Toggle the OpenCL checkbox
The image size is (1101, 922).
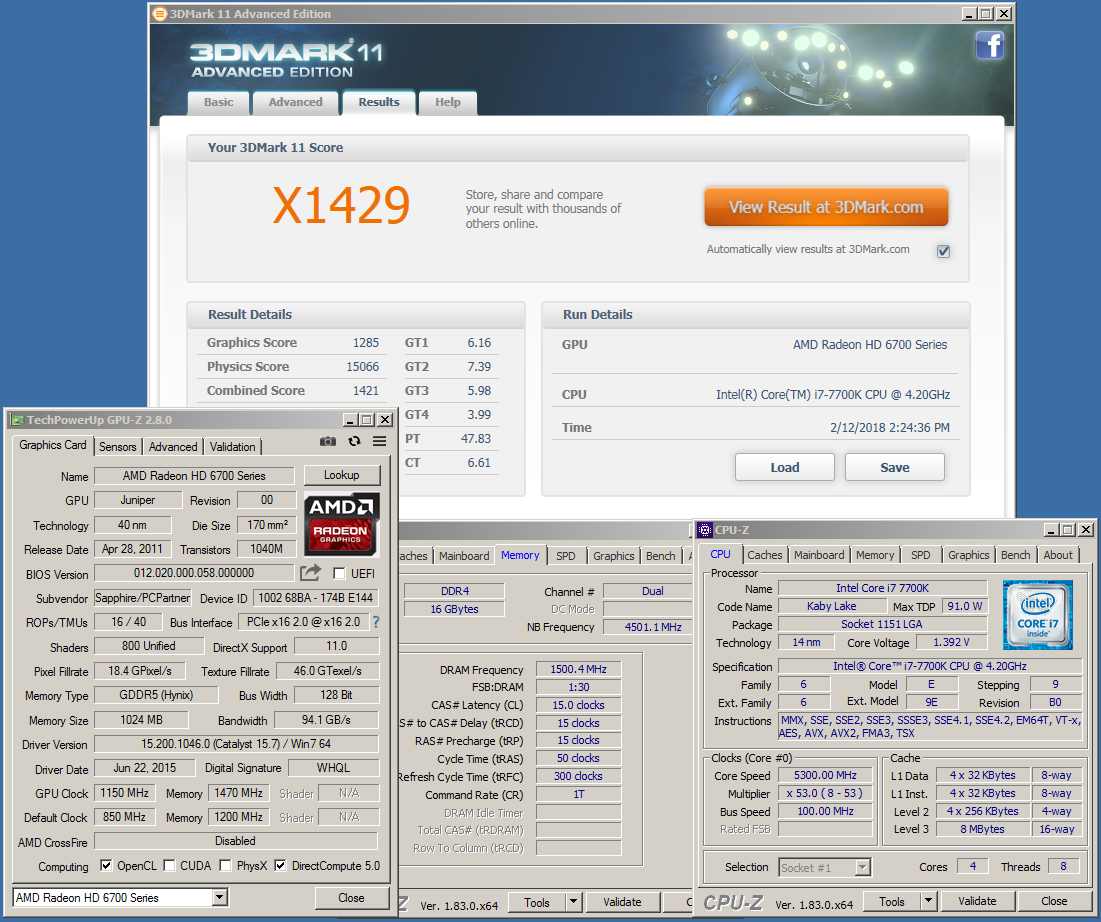click(x=106, y=865)
